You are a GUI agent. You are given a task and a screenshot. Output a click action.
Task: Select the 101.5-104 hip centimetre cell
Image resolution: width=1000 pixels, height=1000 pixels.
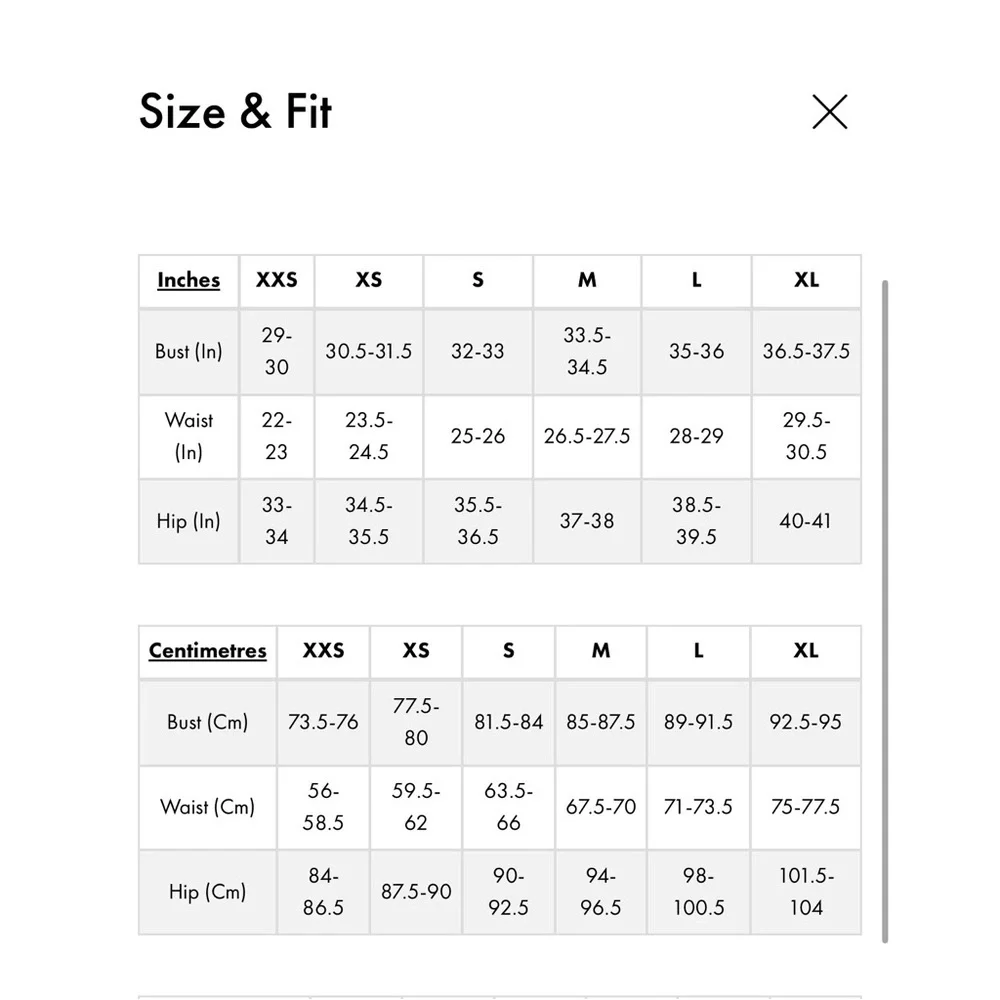tap(805, 892)
